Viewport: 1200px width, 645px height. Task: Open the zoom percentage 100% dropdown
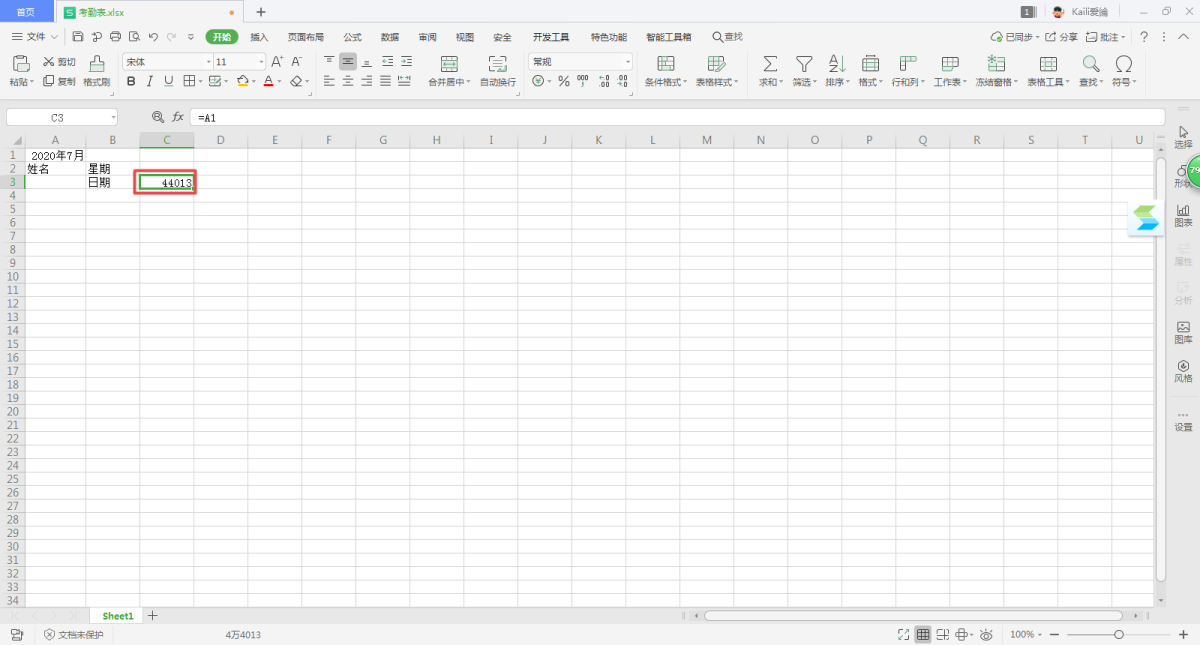tap(1027, 635)
